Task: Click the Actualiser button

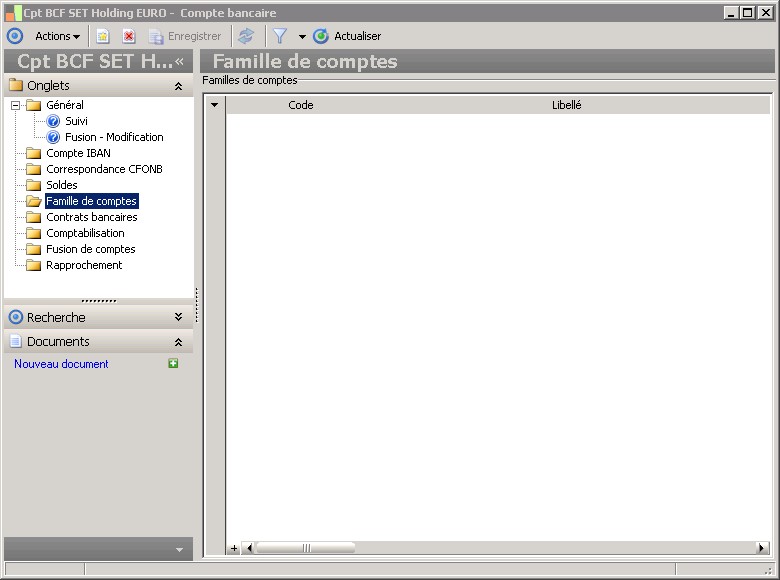Action: pyautogui.click(x=347, y=36)
